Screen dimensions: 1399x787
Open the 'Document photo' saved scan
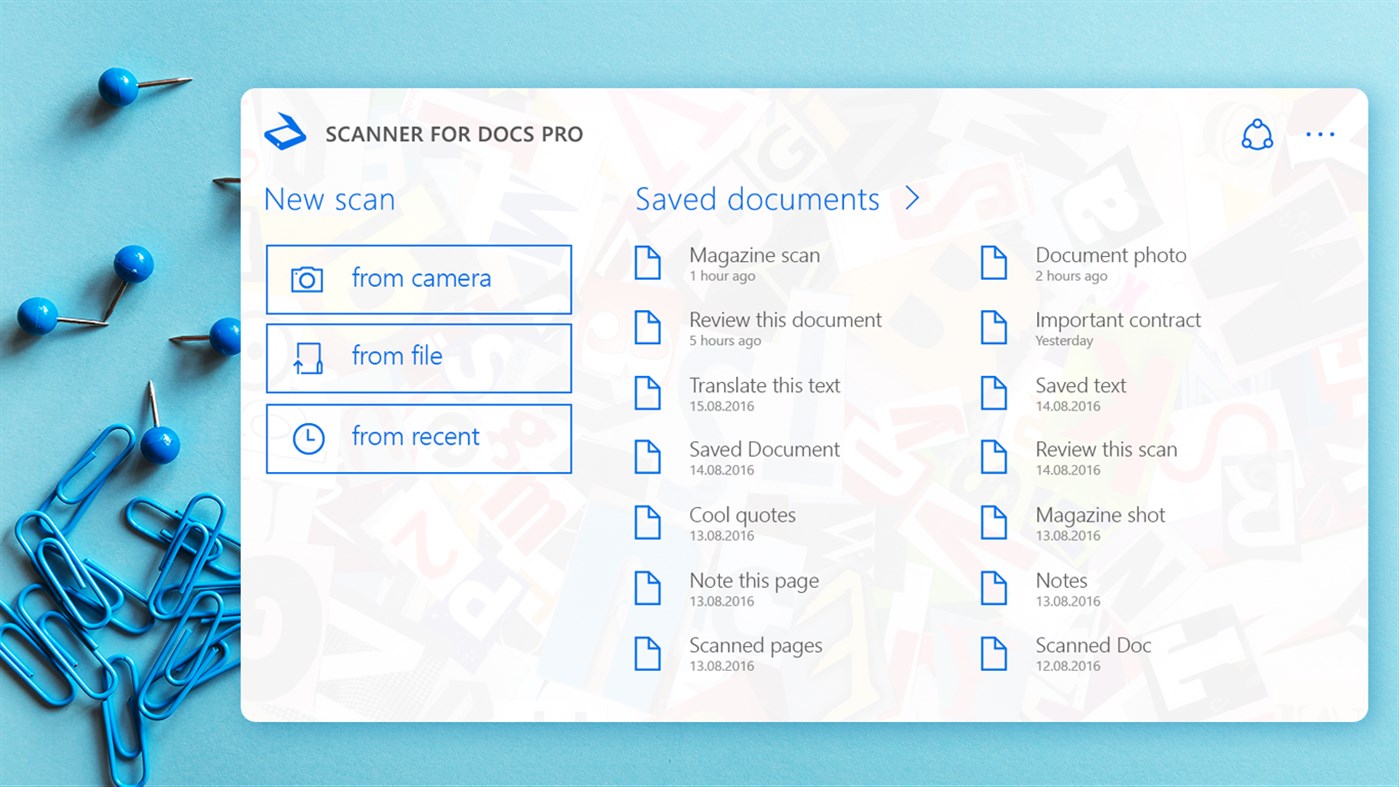point(1110,255)
